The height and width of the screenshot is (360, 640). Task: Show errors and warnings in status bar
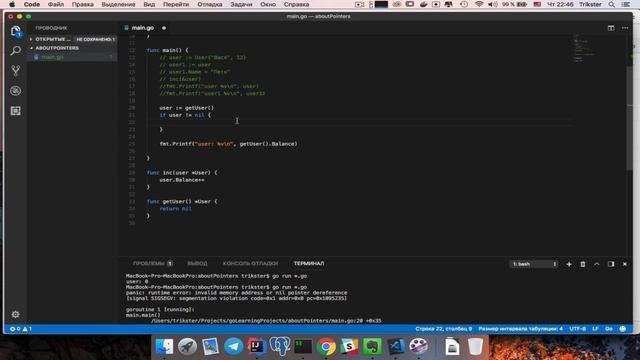[21, 329]
